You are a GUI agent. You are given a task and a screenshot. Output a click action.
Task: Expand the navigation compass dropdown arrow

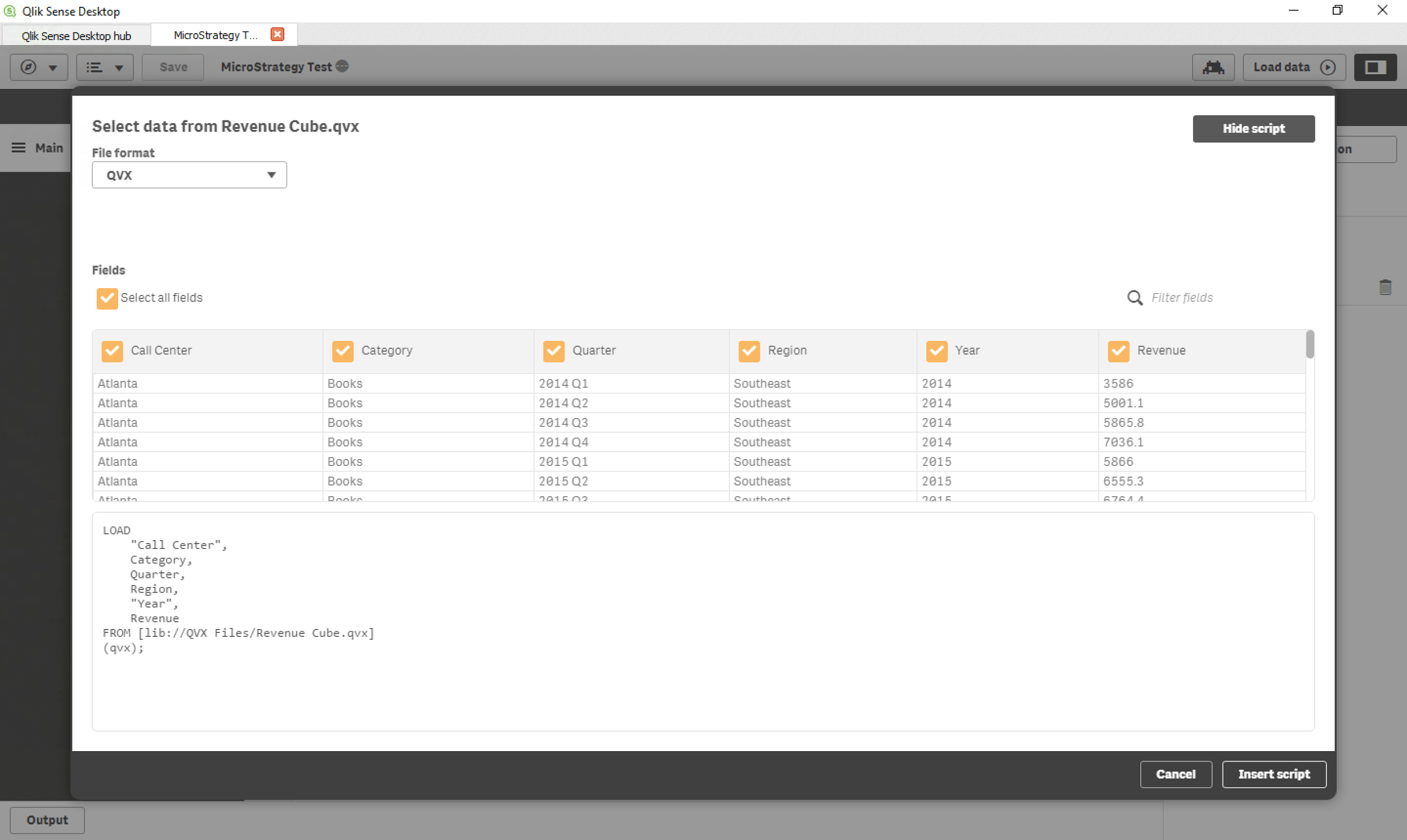pos(53,68)
